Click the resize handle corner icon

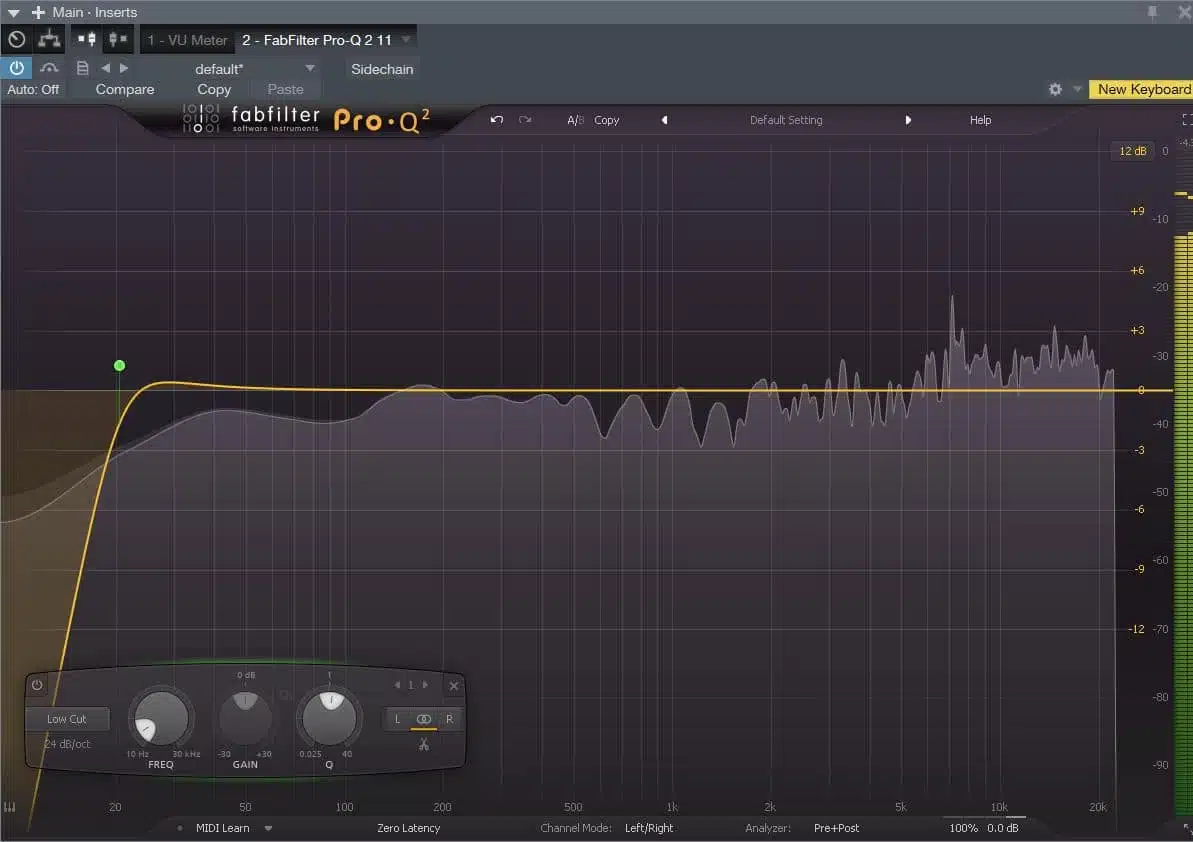click(1187, 828)
